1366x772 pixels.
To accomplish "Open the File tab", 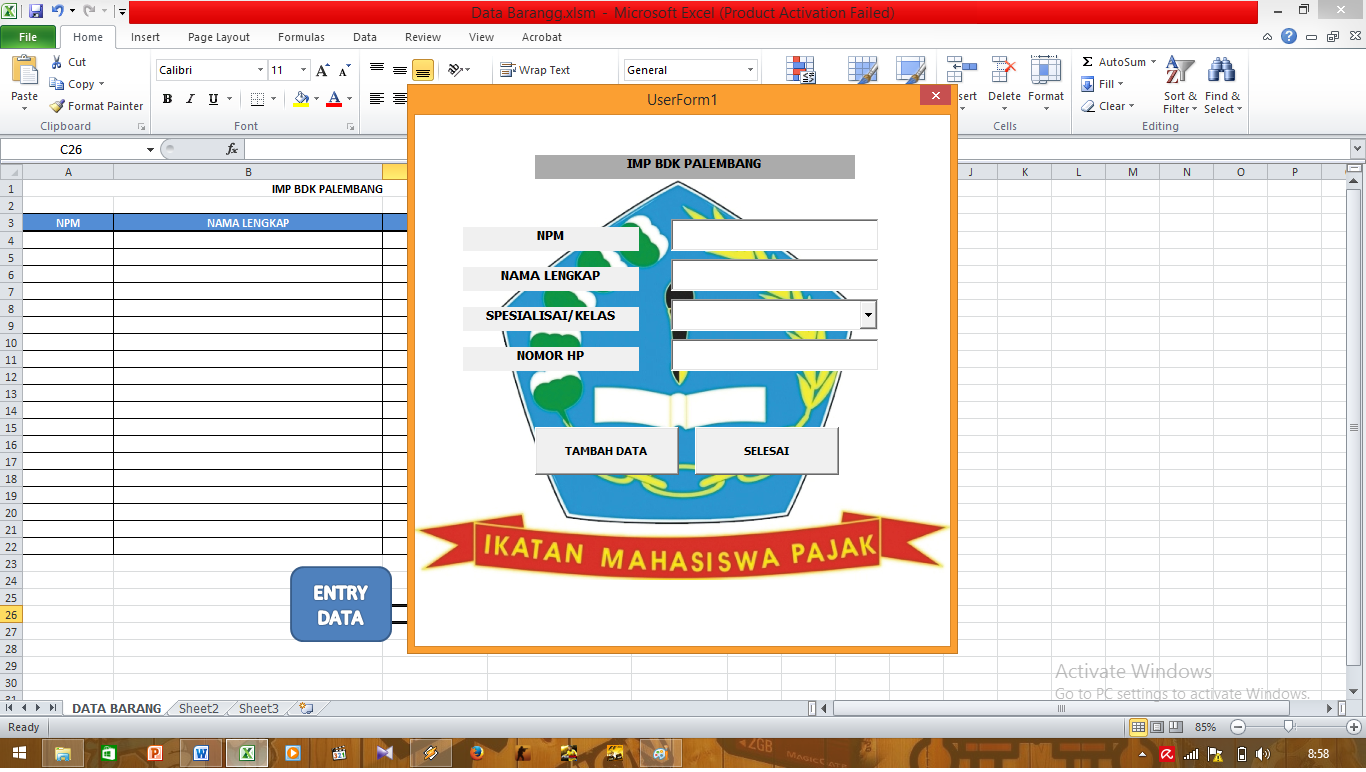I will (x=28, y=37).
